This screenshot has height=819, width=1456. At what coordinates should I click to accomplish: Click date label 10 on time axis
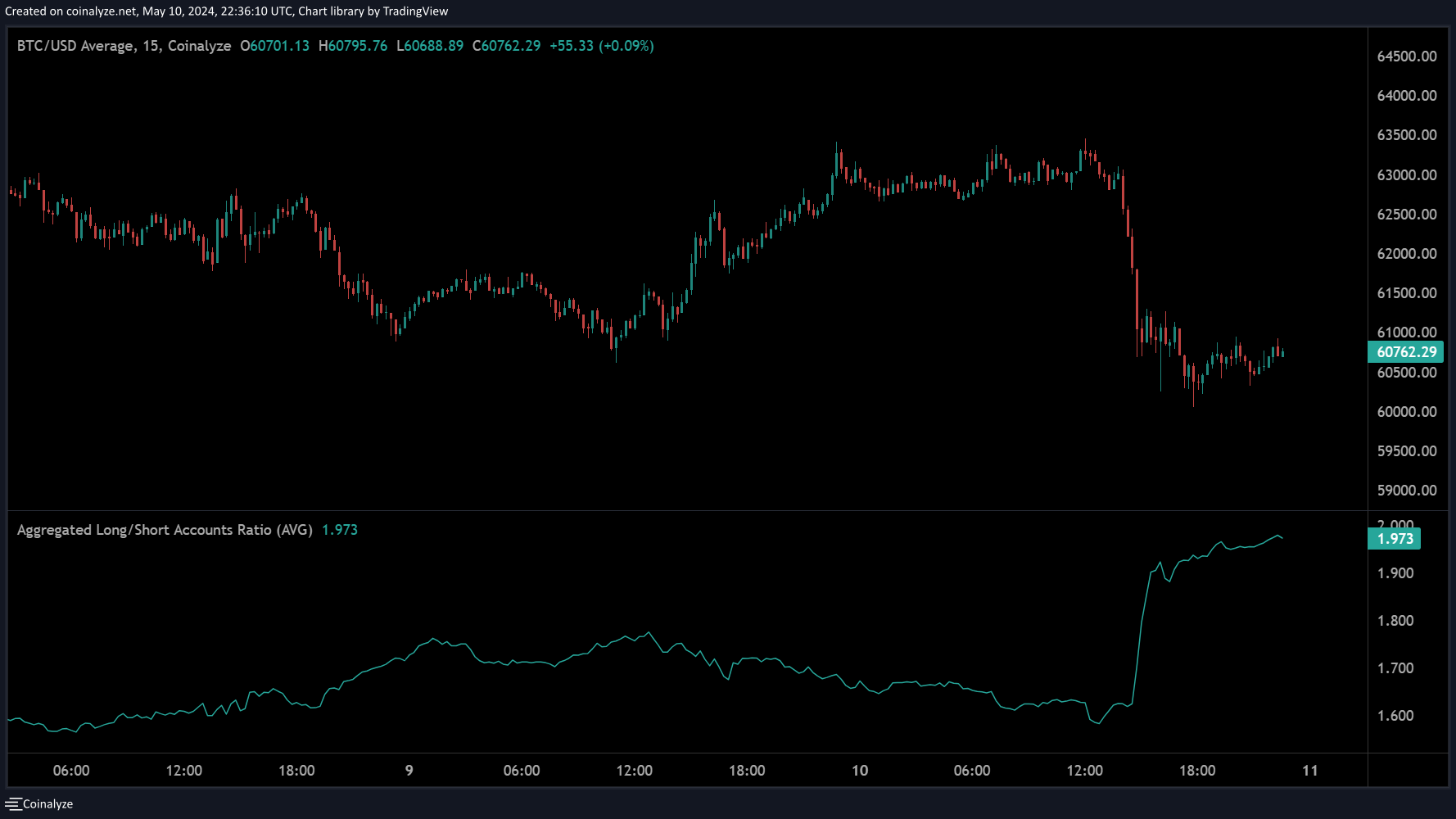click(860, 771)
